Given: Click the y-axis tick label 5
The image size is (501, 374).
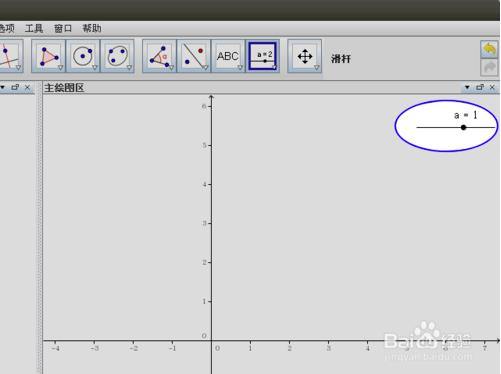Looking at the screenshot, I should coord(204,145).
